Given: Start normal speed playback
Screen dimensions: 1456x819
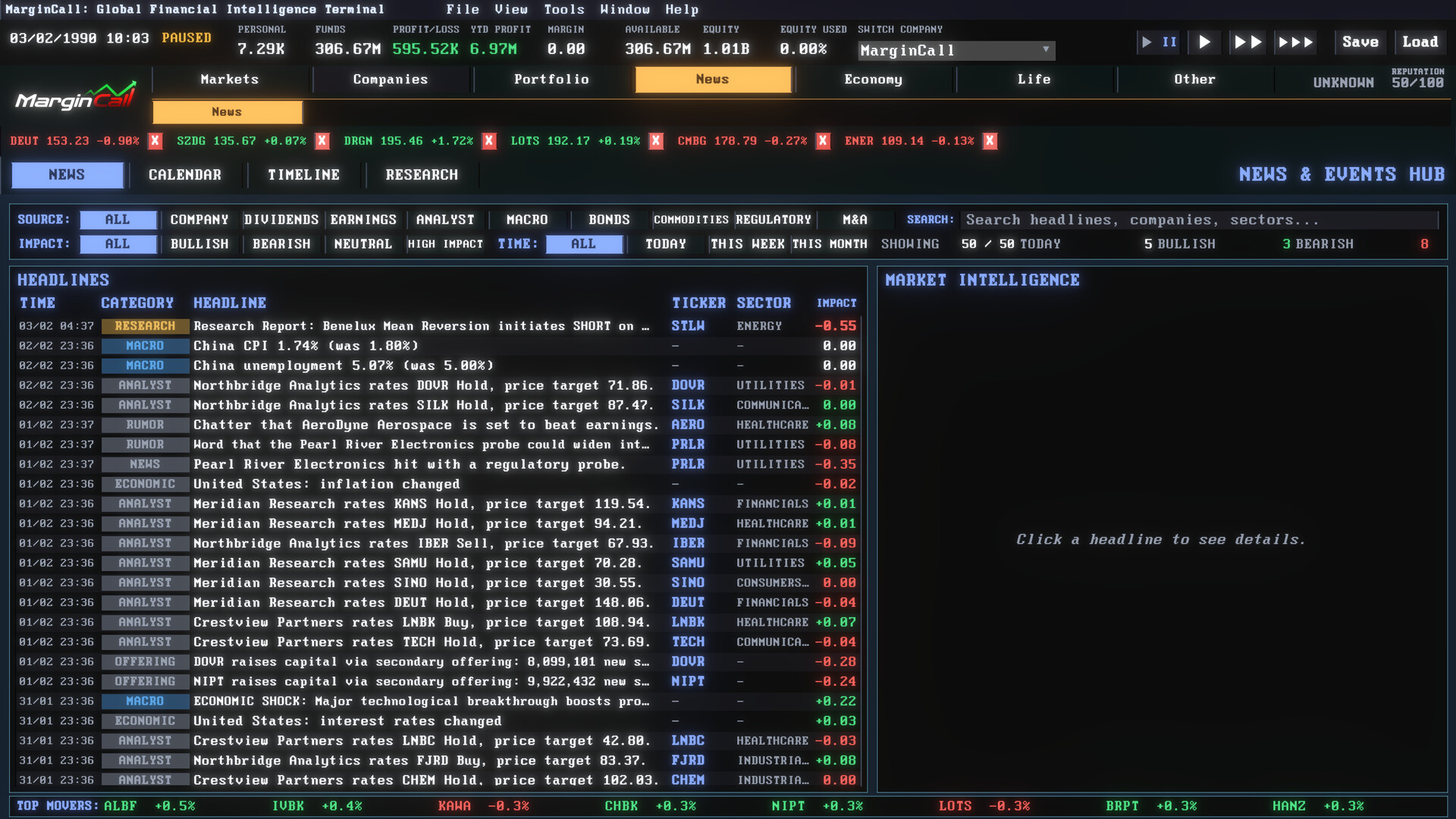Looking at the screenshot, I should (1204, 42).
